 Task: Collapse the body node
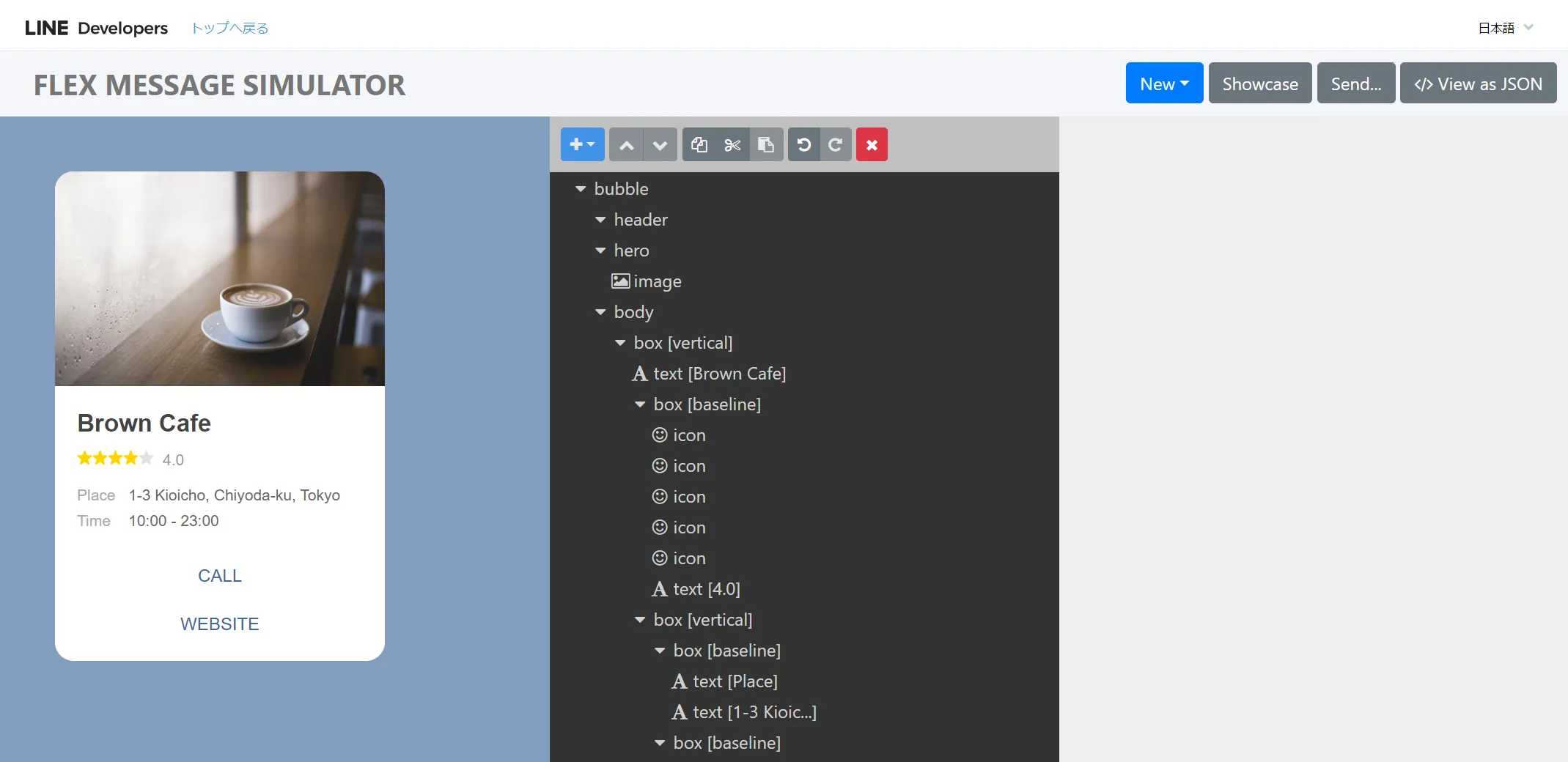tap(600, 312)
